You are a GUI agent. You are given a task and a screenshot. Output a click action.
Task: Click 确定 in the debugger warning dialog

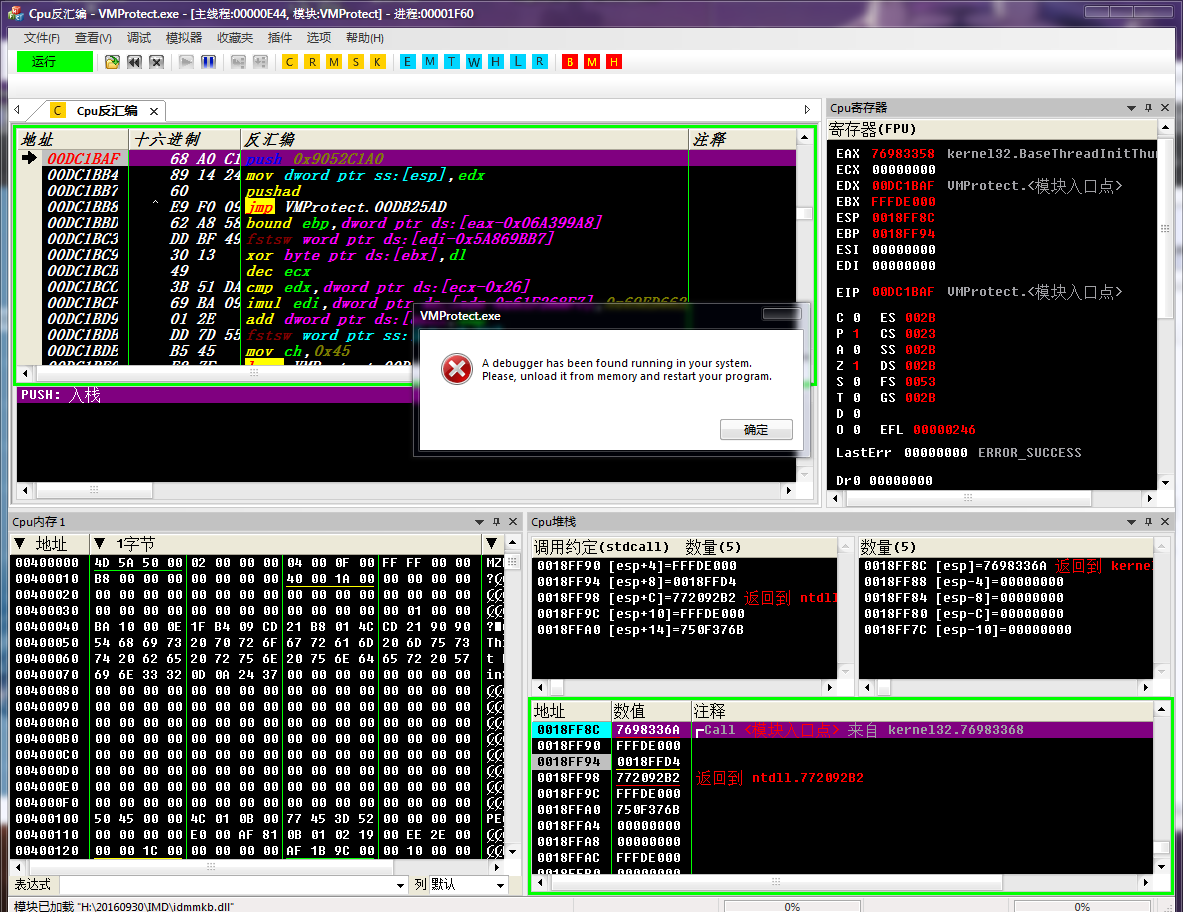(756, 429)
